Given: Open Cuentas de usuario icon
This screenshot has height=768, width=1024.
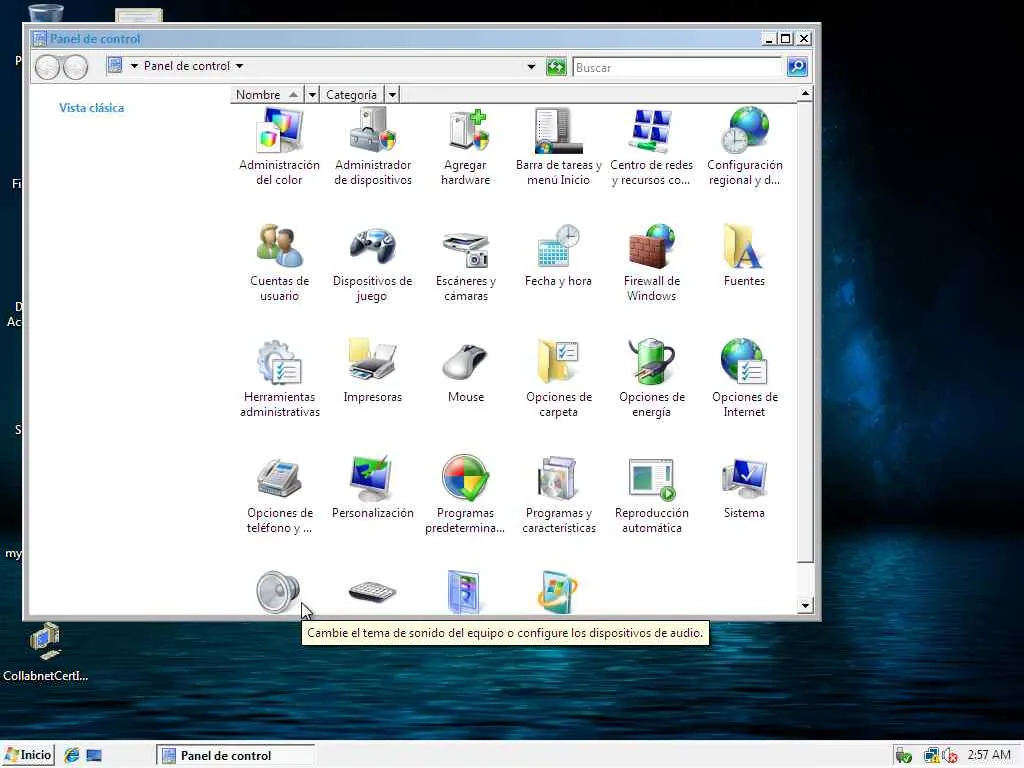Looking at the screenshot, I should [x=280, y=247].
